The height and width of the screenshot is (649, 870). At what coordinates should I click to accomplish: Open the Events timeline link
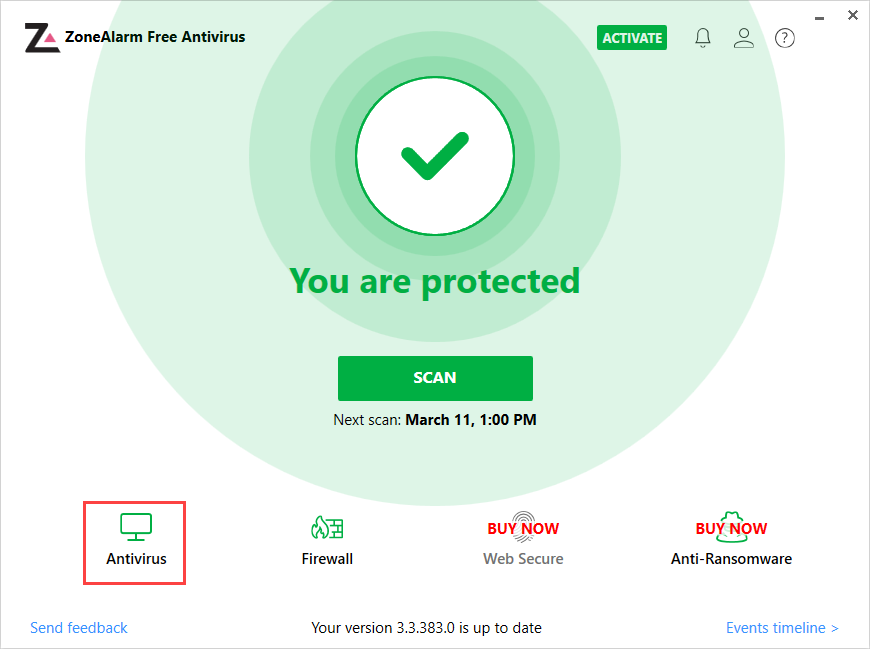(x=782, y=628)
